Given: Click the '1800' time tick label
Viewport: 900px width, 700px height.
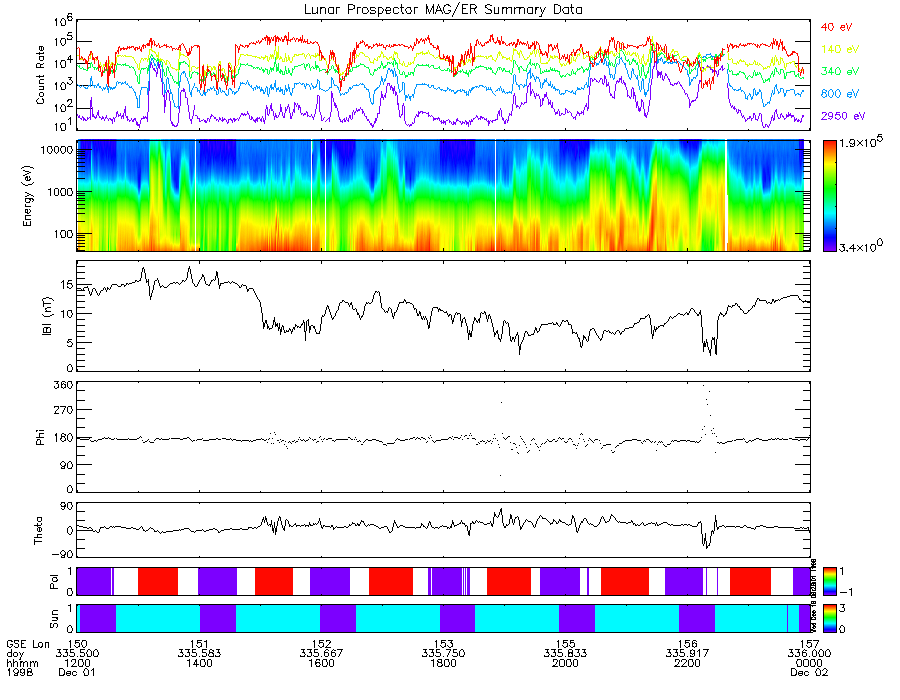Looking at the screenshot, I should pyautogui.click(x=443, y=663).
